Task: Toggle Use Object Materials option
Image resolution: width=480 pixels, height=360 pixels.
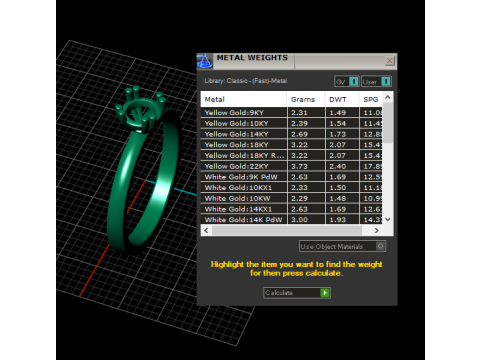Action: pyautogui.click(x=342, y=246)
